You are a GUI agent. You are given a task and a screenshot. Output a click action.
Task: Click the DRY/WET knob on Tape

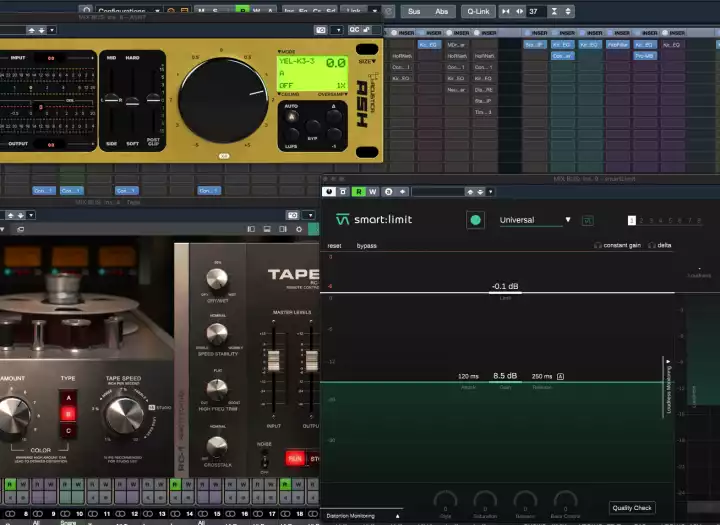[x=217, y=279]
